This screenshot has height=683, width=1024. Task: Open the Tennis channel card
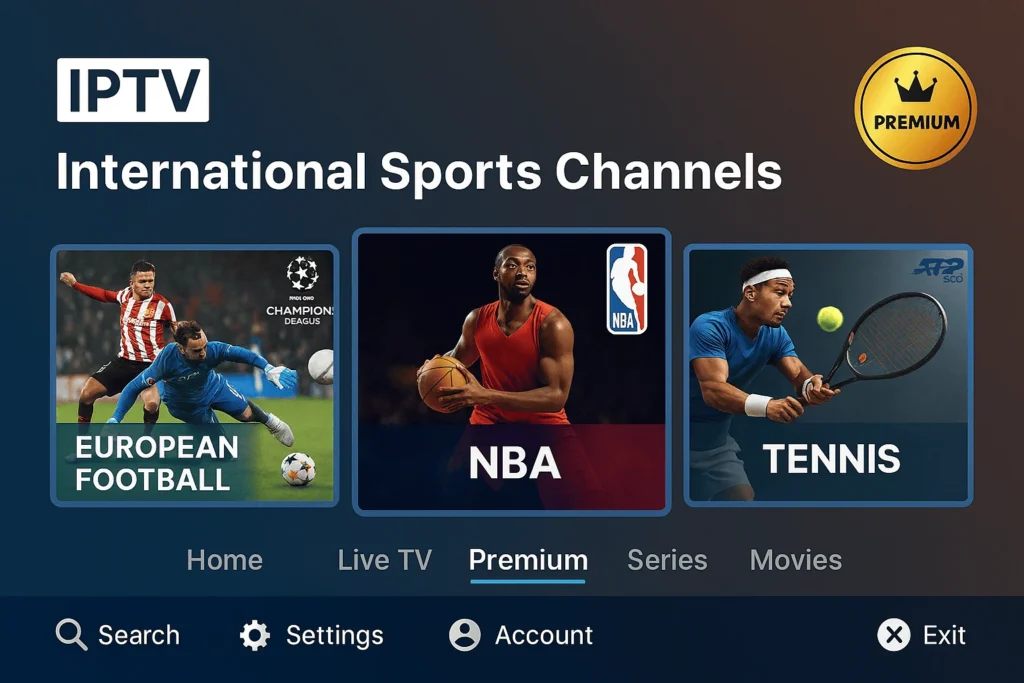coord(828,375)
